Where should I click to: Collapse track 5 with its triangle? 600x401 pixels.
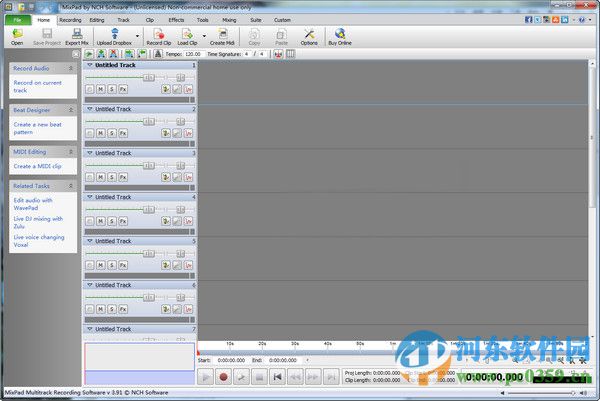pos(90,241)
